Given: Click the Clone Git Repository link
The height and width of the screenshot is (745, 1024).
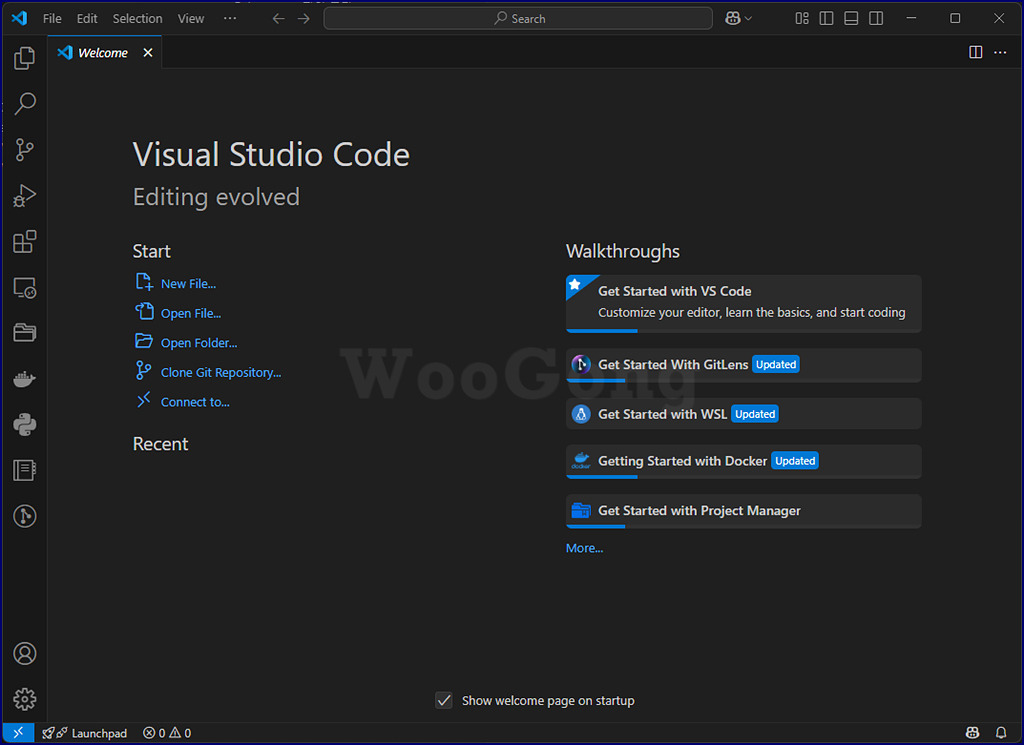Looking at the screenshot, I should tap(221, 372).
